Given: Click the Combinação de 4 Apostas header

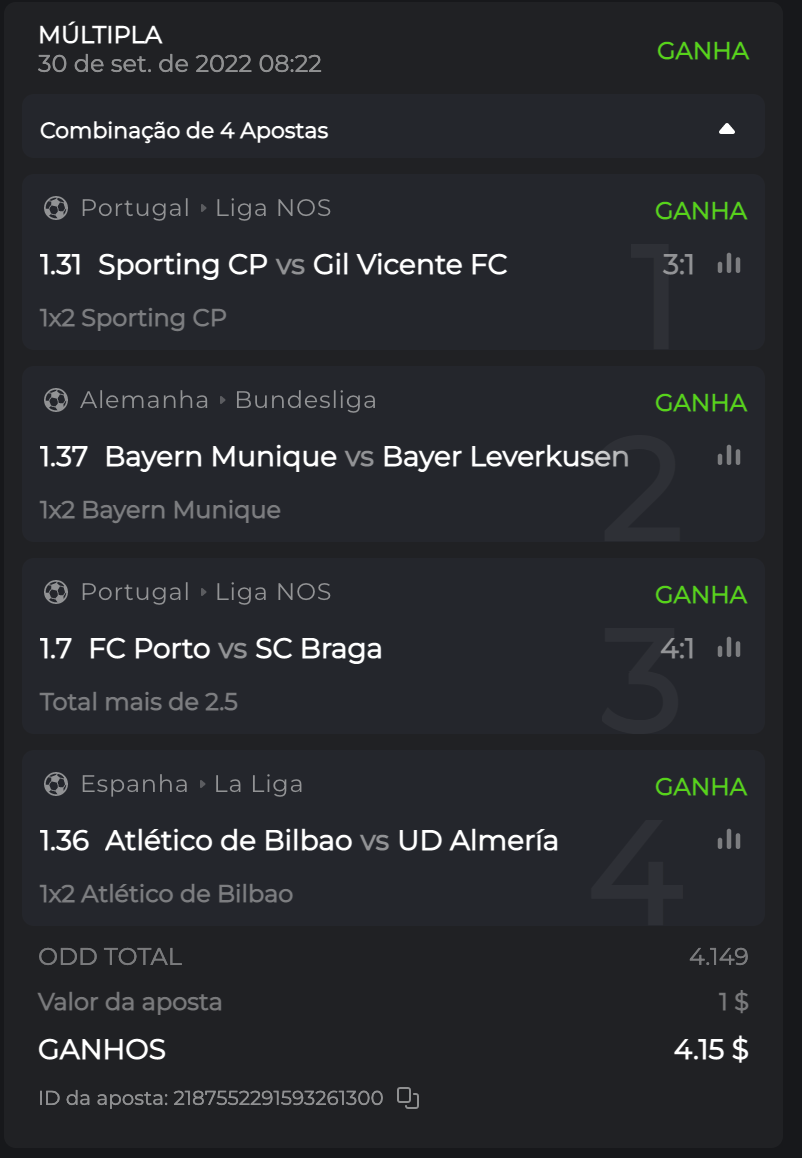Looking at the screenshot, I should [x=184, y=131].
